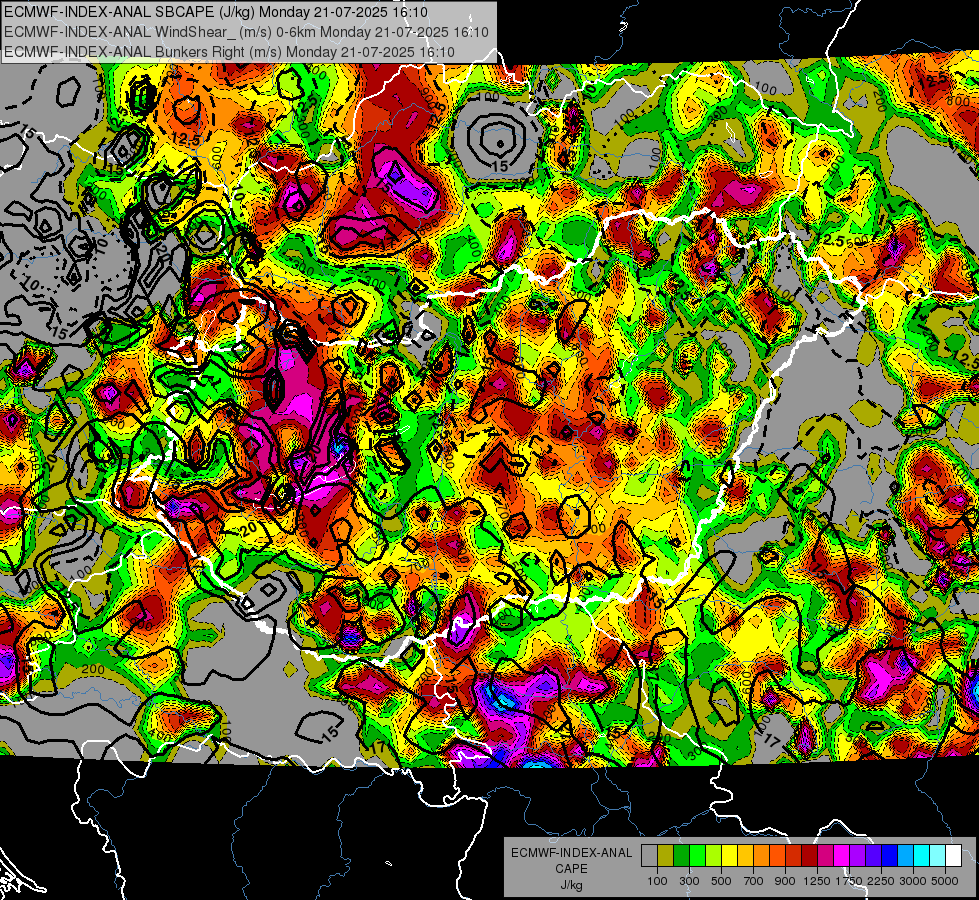Click the CAPE label in legend
Viewport: 979px width, 900px height.
pos(571,869)
